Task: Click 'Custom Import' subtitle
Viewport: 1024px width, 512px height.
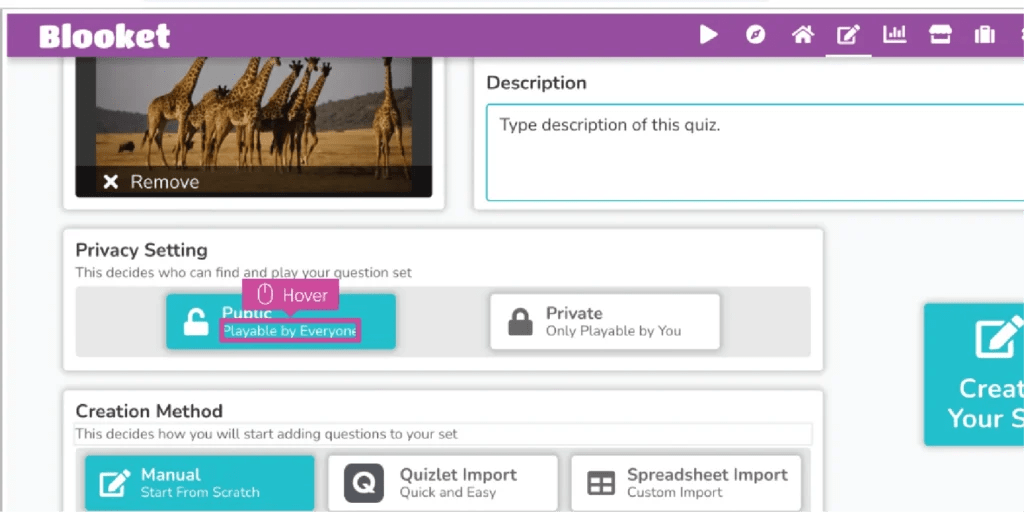Action: (x=675, y=492)
